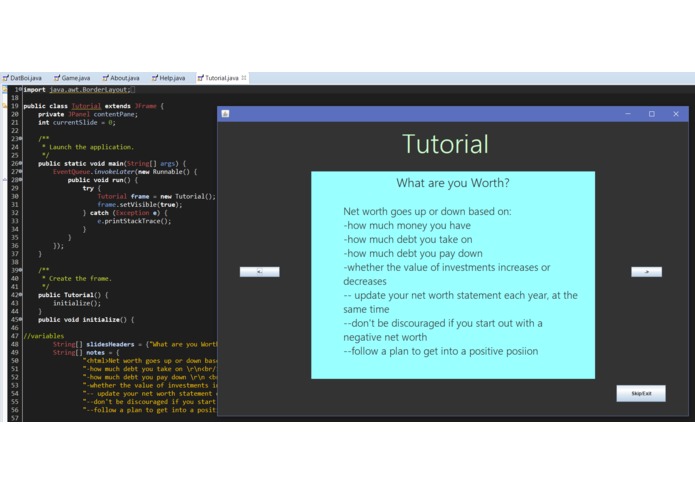Advance to next slide with the right arrow button
Screen dimensions: 695x494
click(x=646, y=272)
